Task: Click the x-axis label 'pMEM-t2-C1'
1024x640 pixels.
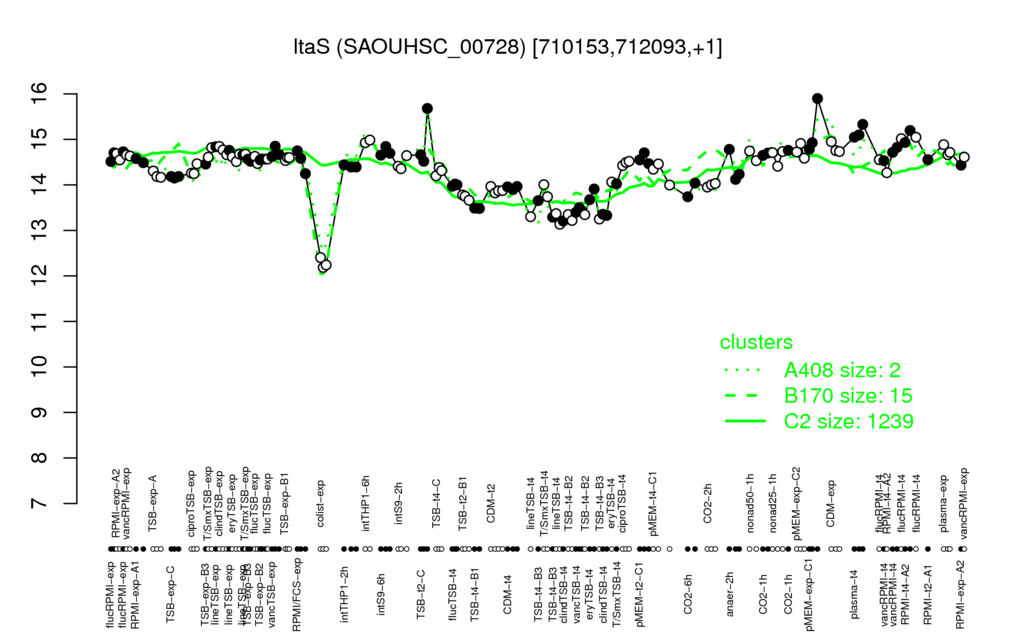Action: [639, 596]
